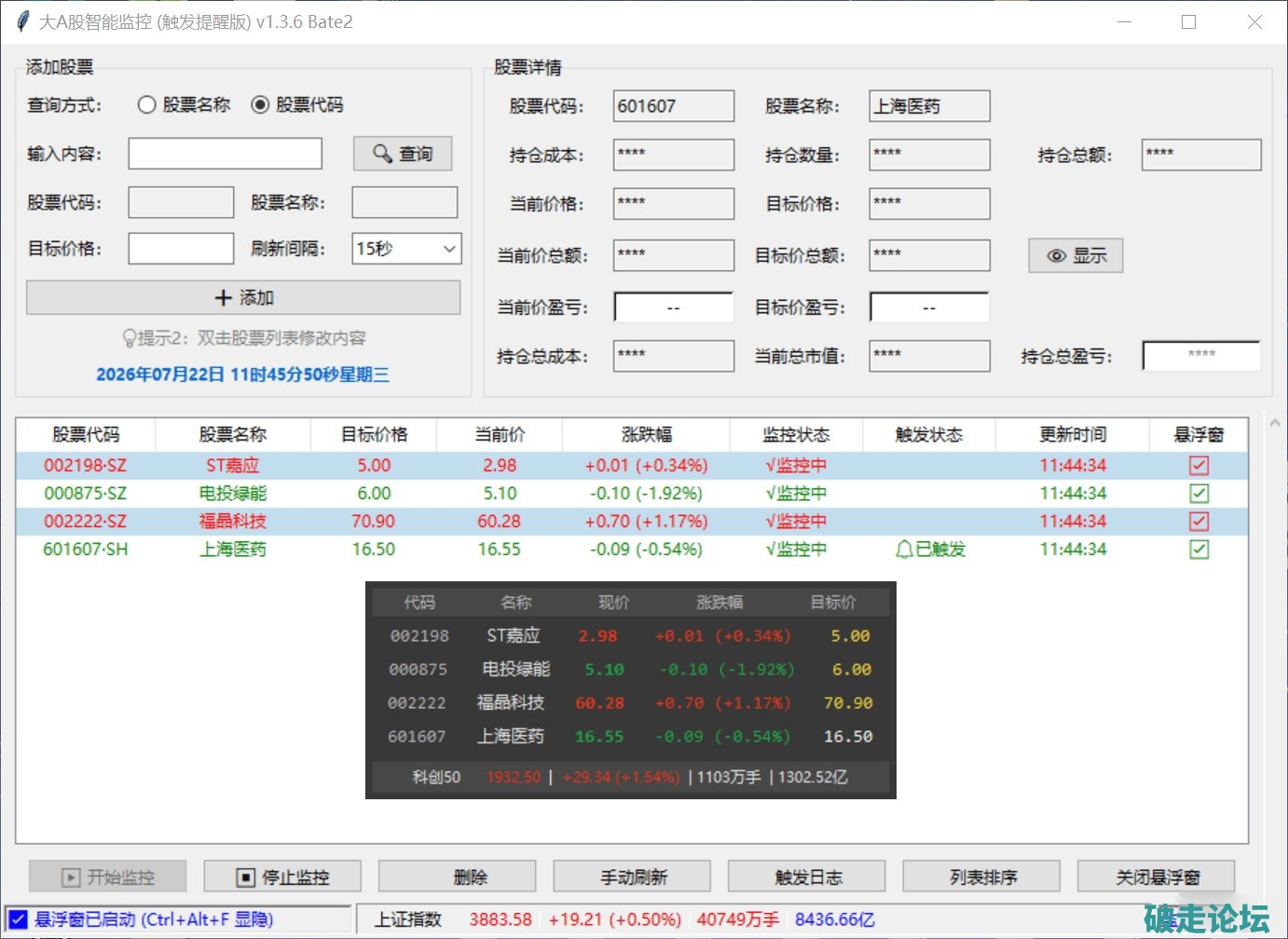
Task: Click the 输入内容 text field
Action: click(x=225, y=154)
